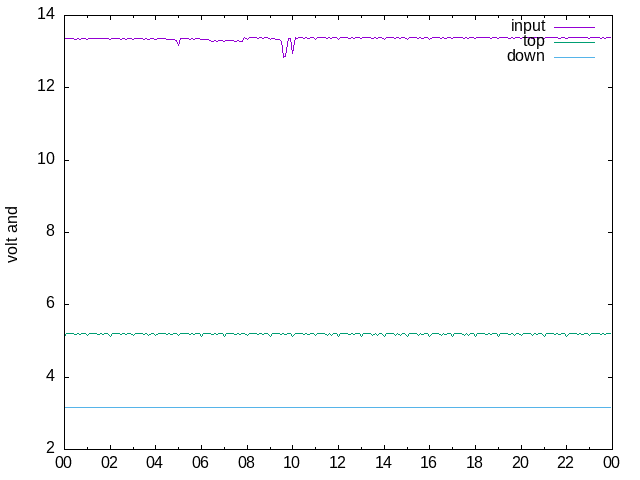
Task: Click the 'input' legend label
Action: click(x=527, y=26)
